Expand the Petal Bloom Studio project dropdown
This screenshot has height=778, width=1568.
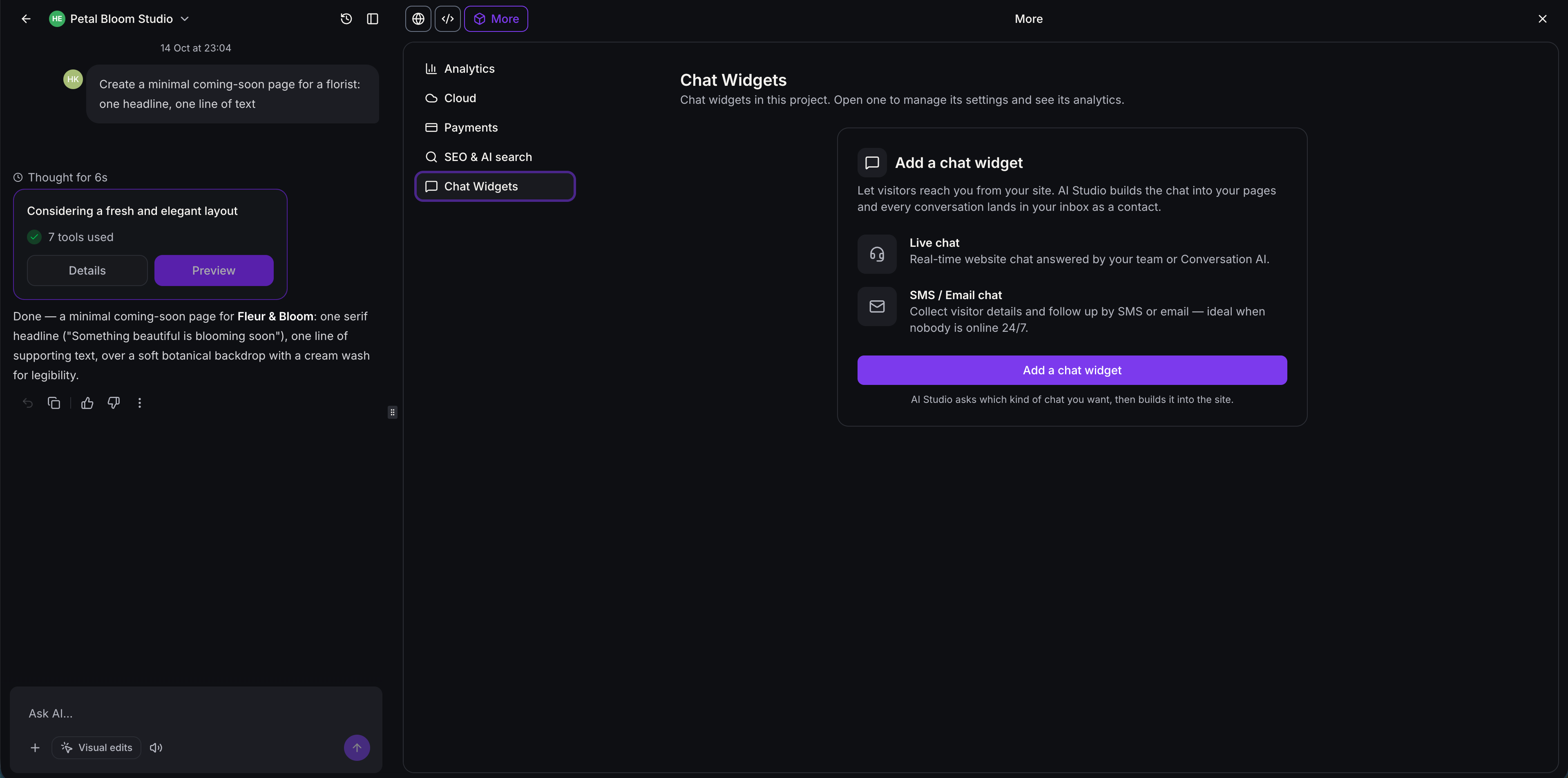[x=185, y=19]
